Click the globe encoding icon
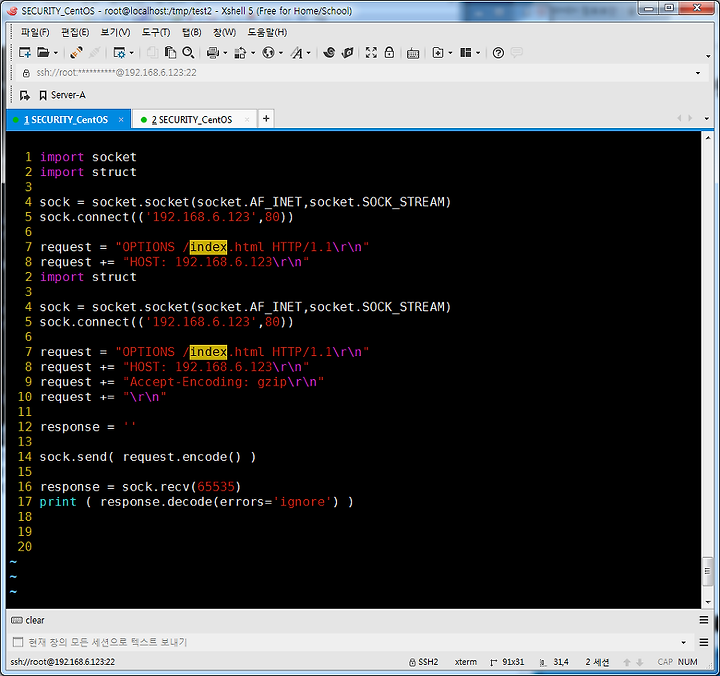 [x=268, y=53]
